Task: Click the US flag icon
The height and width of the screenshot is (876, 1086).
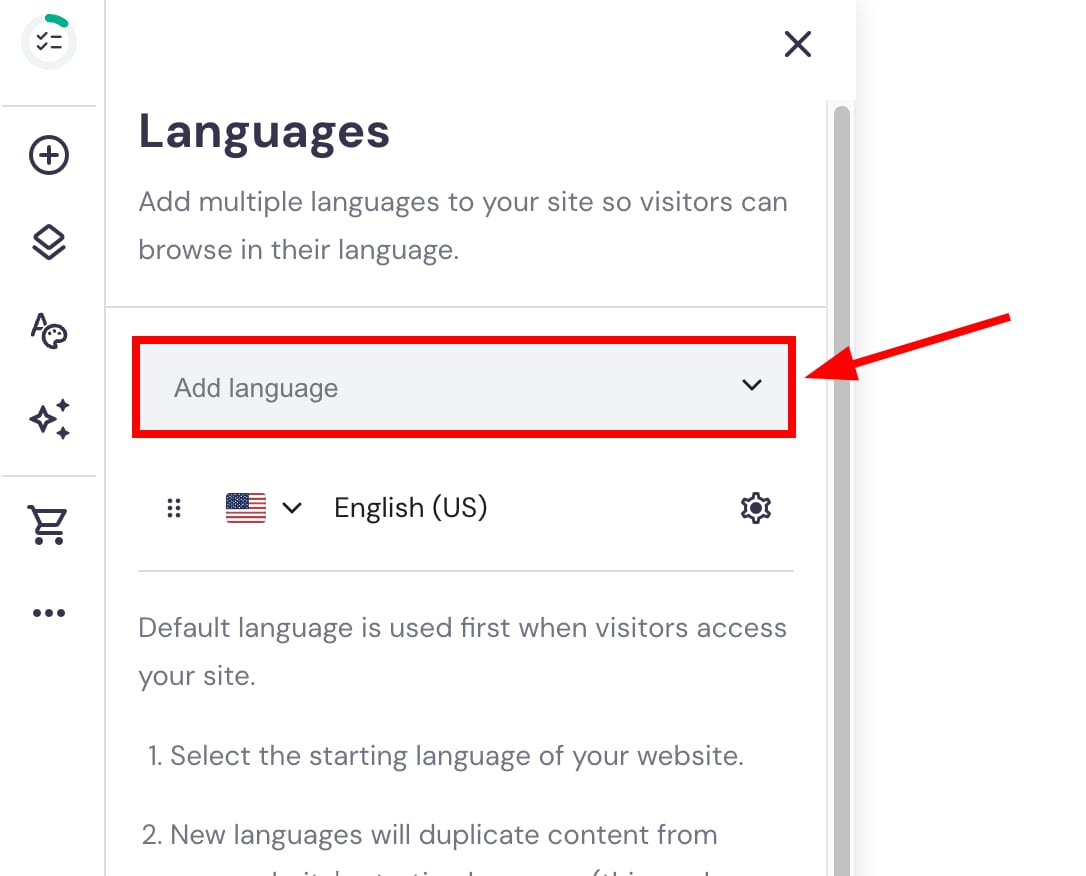Action: click(246, 508)
